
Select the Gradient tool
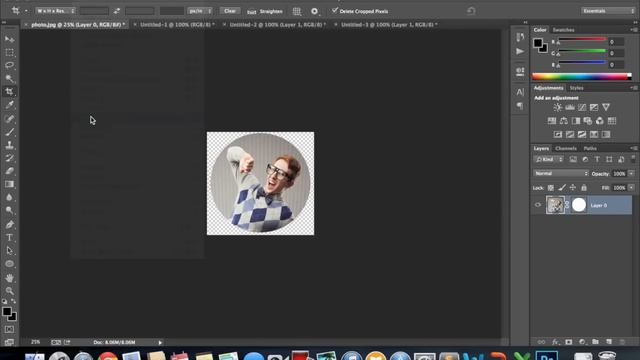point(9,184)
